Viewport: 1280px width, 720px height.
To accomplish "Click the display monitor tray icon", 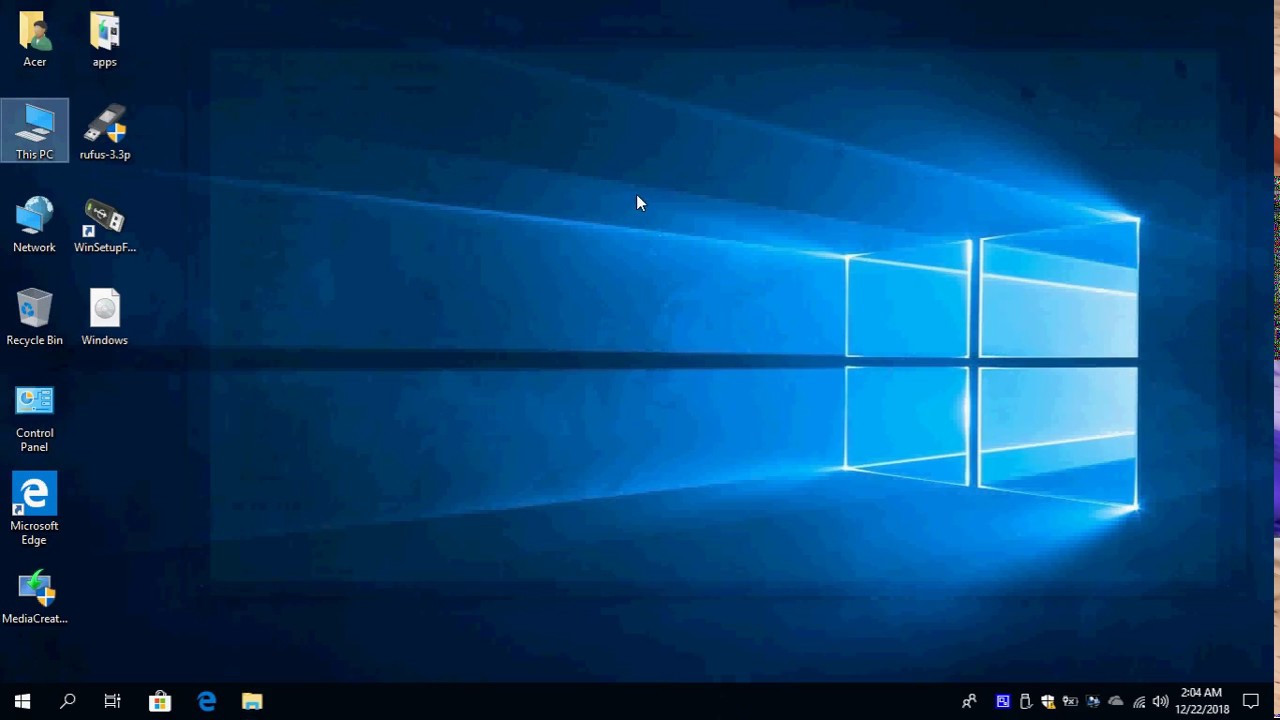I will pos(1093,701).
